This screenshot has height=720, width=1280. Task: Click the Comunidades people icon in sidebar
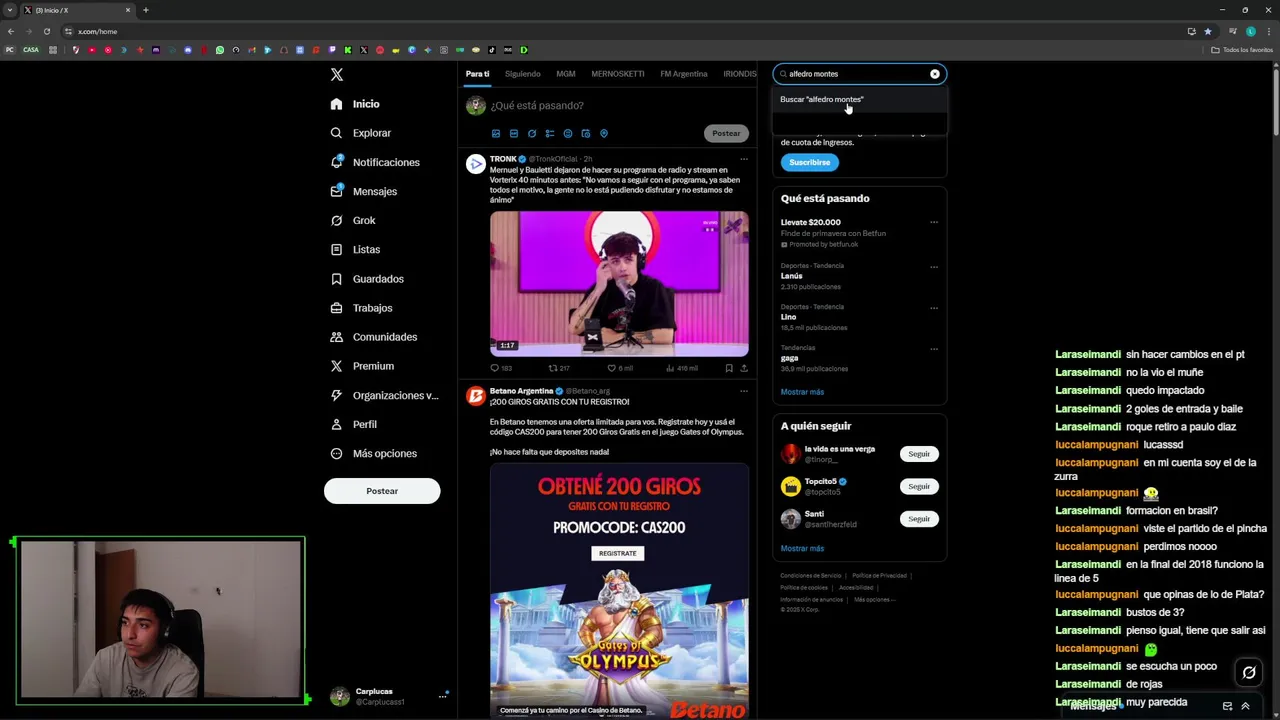pos(336,337)
